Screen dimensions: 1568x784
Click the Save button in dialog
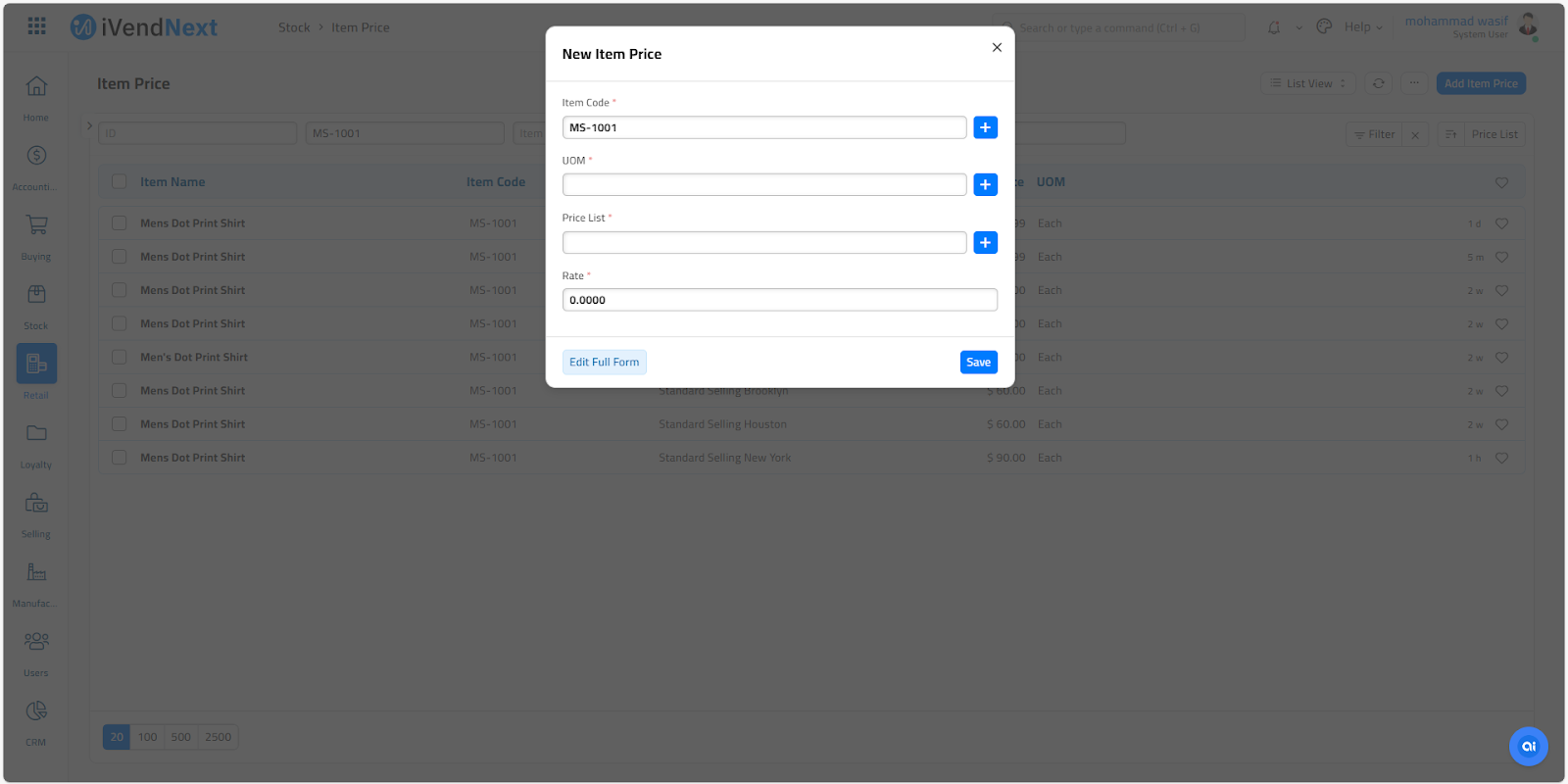pyautogui.click(x=979, y=363)
